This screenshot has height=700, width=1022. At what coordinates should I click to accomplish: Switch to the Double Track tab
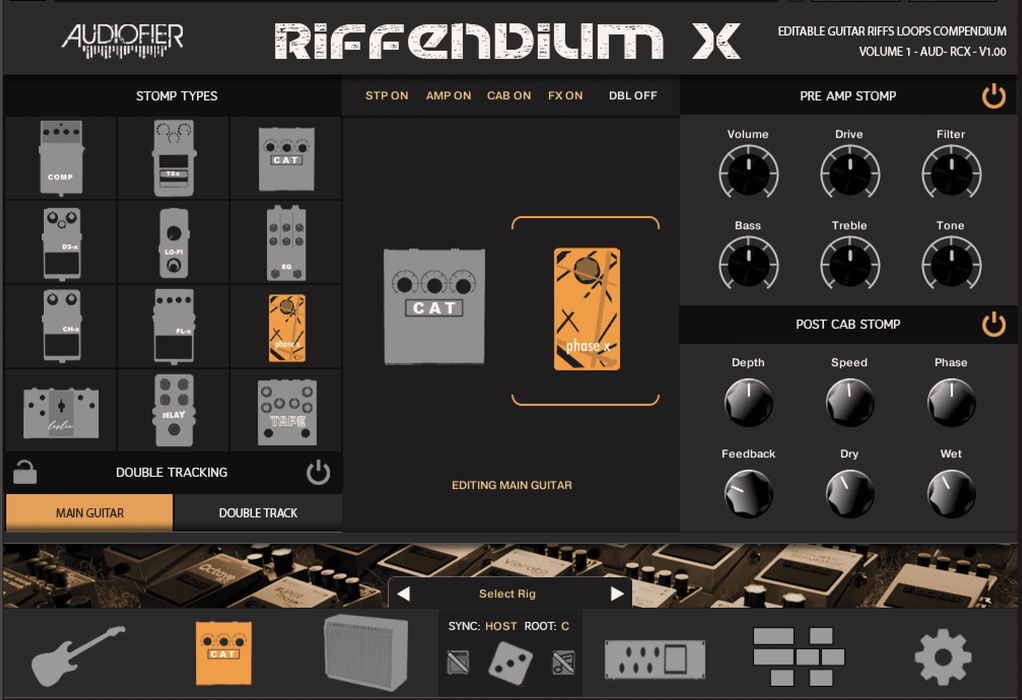pyautogui.click(x=258, y=513)
